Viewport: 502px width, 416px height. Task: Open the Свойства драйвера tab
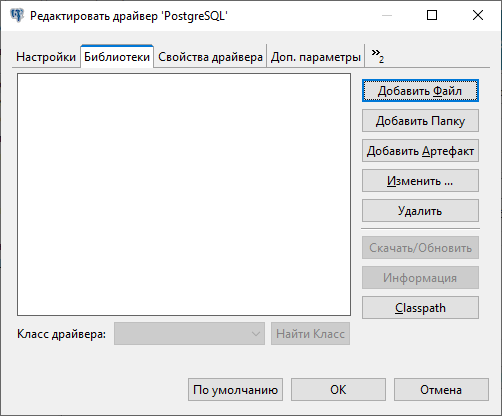click(x=210, y=57)
